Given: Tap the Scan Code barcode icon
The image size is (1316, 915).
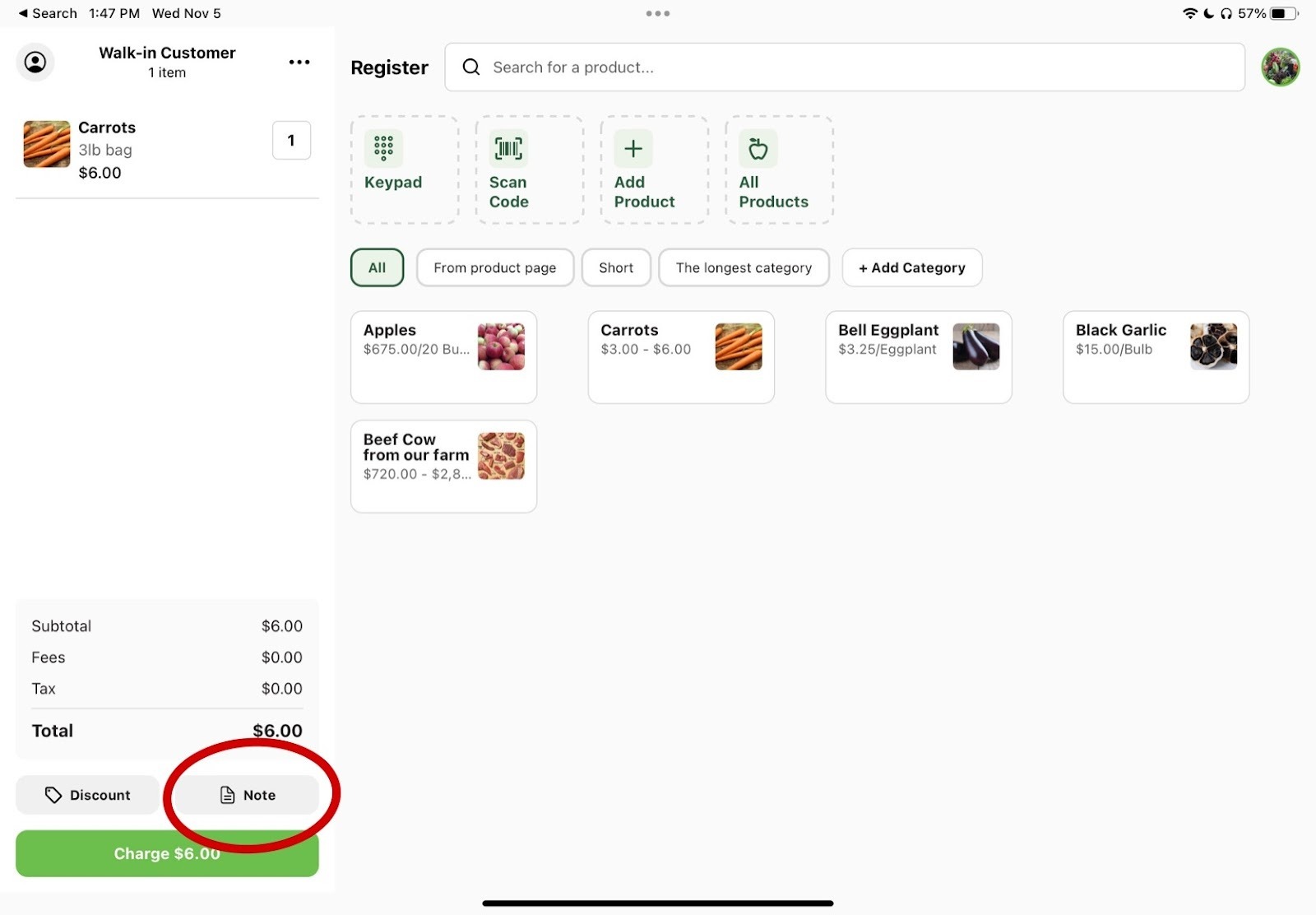Looking at the screenshot, I should click(508, 149).
